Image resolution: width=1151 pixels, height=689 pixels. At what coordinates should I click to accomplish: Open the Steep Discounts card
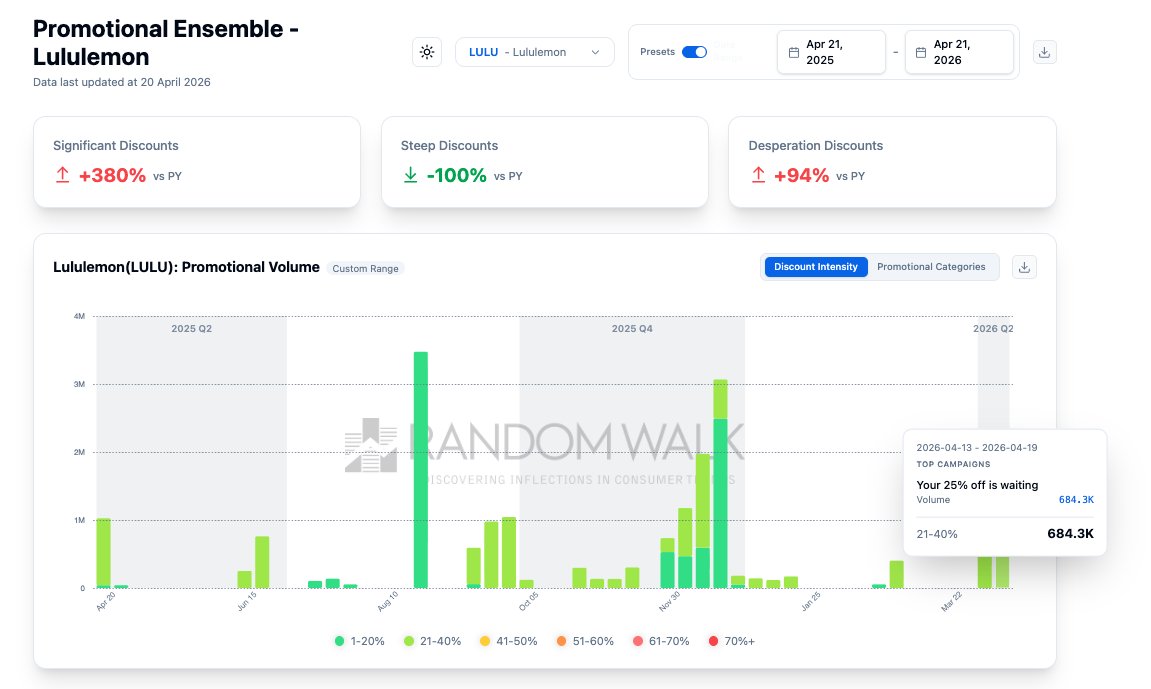(x=545, y=161)
